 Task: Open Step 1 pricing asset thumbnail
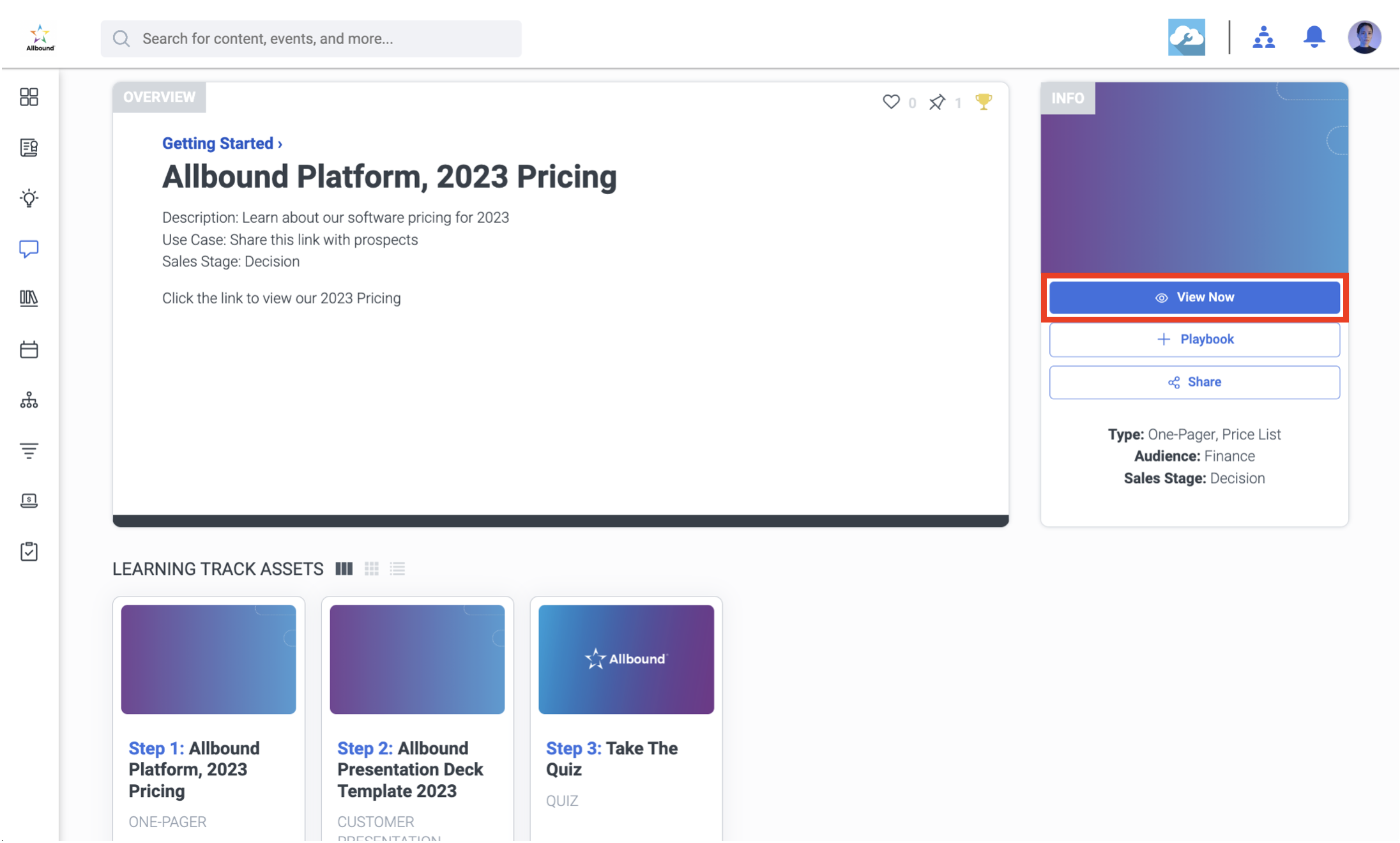pyautogui.click(x=208, y=659)
